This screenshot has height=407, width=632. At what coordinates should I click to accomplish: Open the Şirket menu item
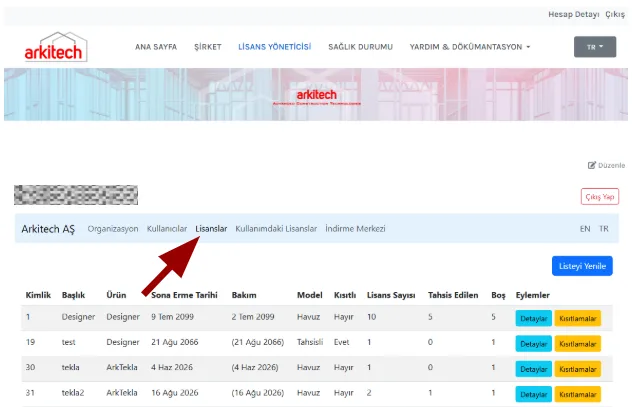point(208,47)
